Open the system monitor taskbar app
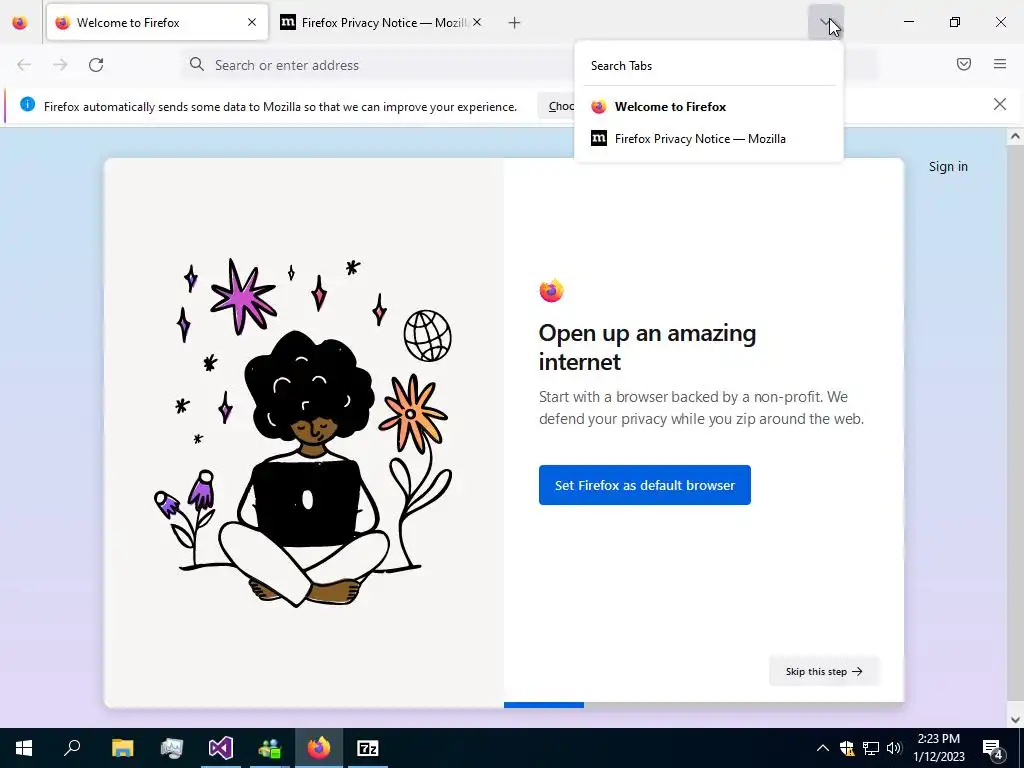The width and height of the screenshot is (1024, 768). coord(171,748)
